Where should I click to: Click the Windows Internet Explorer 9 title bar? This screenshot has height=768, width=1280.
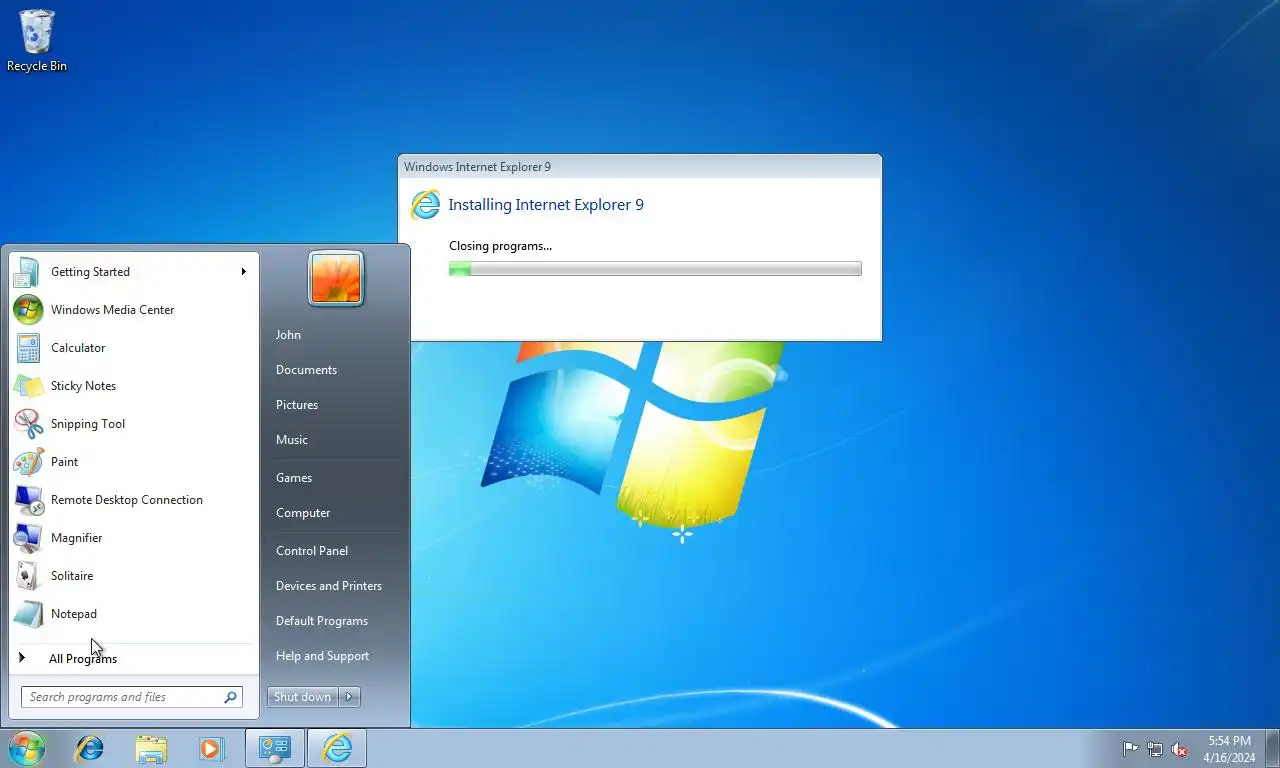(640, 167)
